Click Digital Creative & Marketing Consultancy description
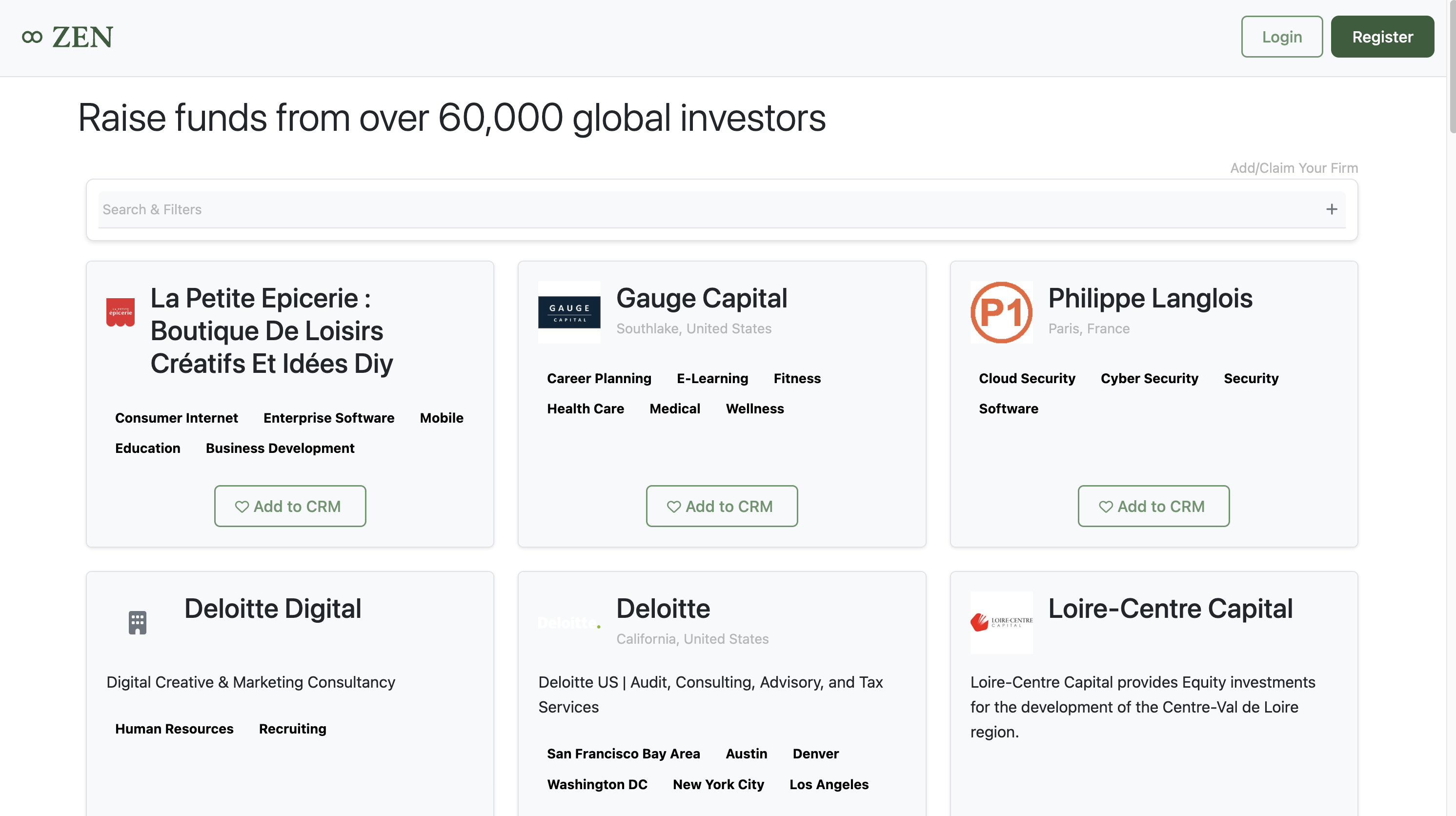Image resolution: width=1456 pixels, height=816 pixels. click(x=250, y=682)
